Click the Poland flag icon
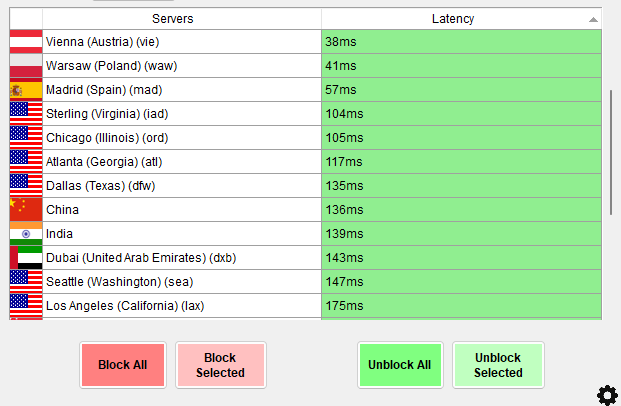The image size is (621, 406). [26, 66]
